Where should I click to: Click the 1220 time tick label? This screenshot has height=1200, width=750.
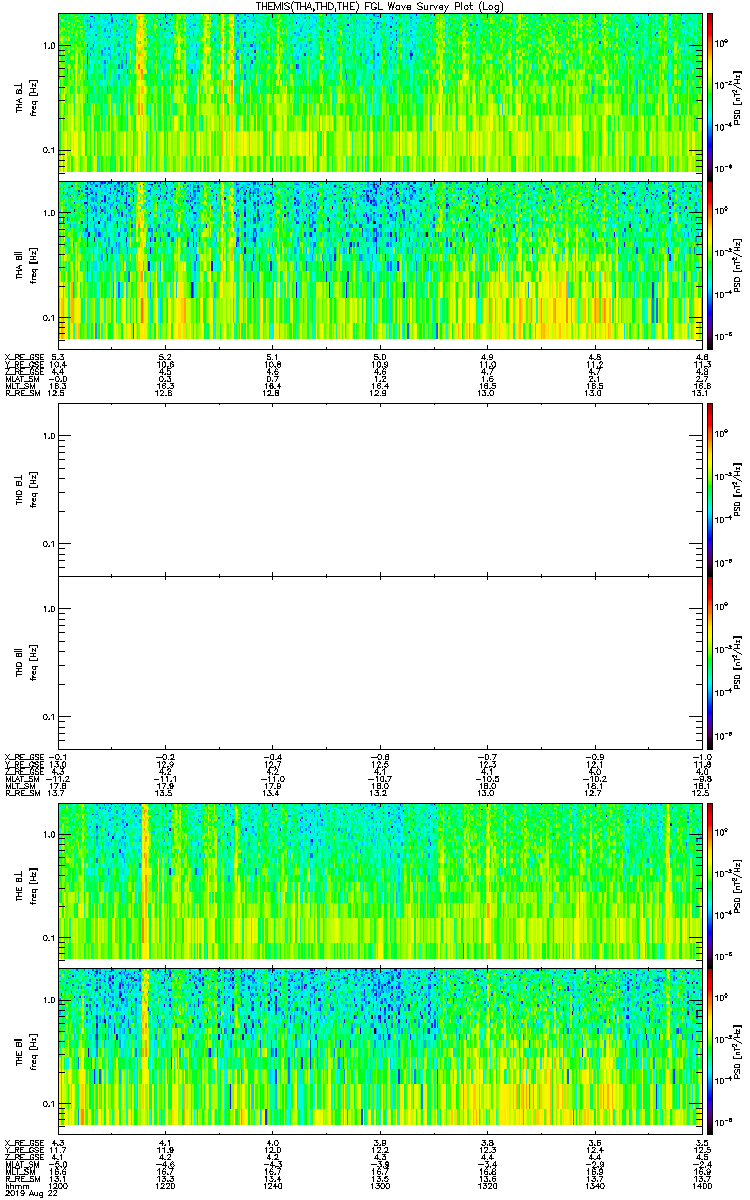click(165, 1184)
